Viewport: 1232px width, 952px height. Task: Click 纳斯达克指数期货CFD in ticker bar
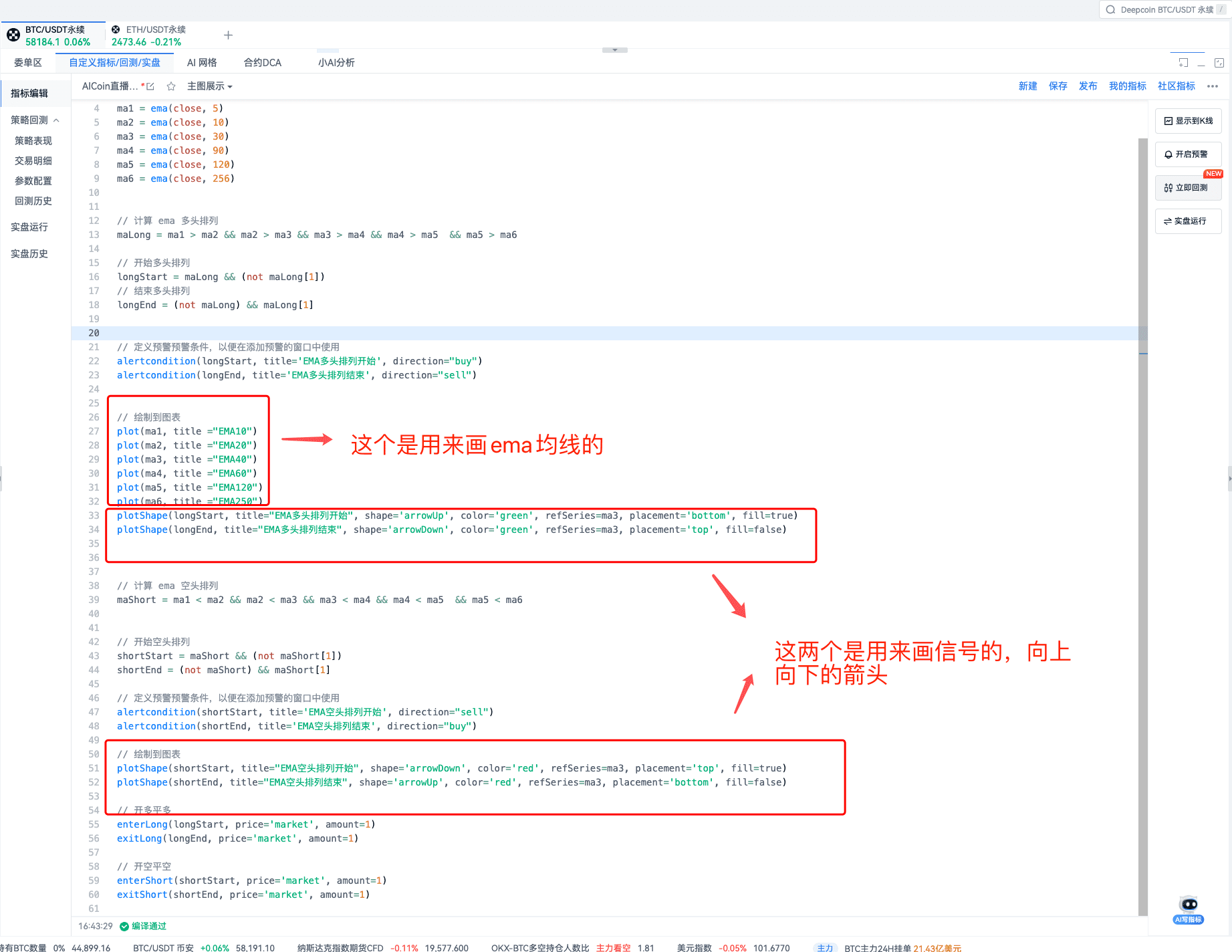pyautogui.click(x=340, y=947)
